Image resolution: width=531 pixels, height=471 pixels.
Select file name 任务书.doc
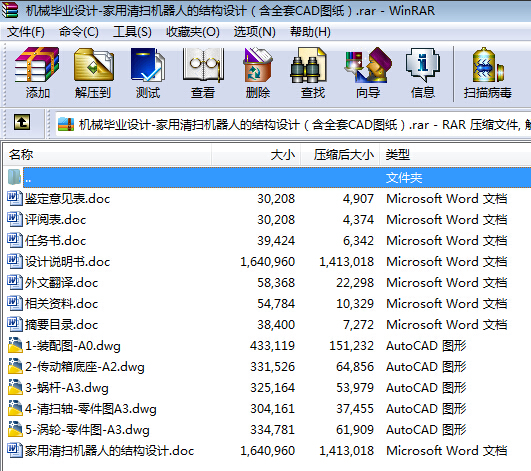pyautogui.click(x=56, y=241)
